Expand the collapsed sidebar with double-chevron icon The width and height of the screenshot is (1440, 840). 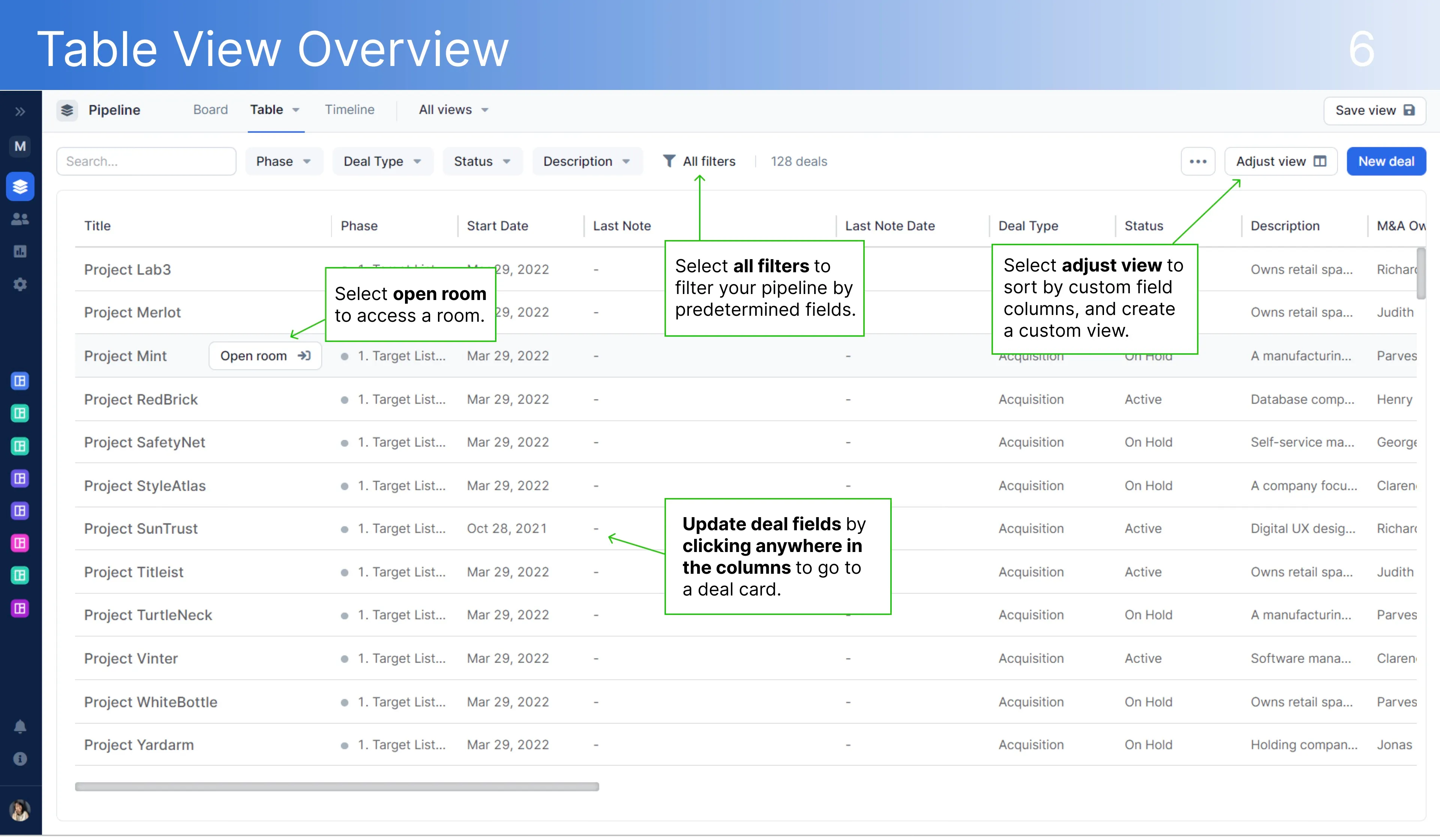point(20,111)
